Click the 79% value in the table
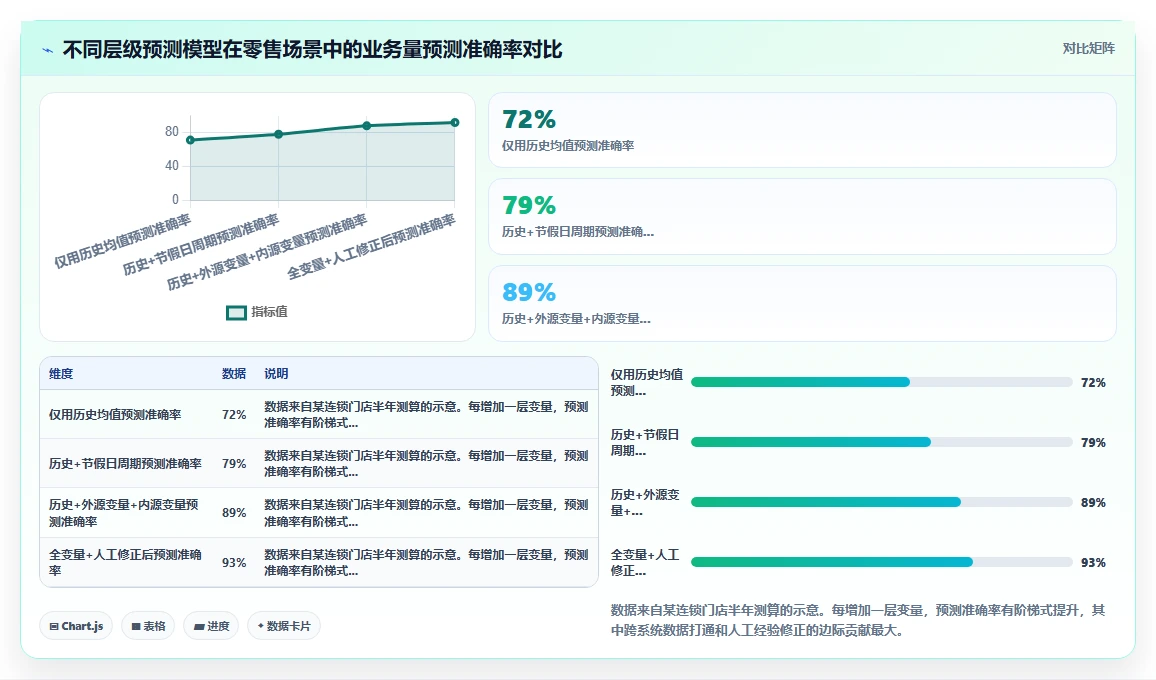 [x=234, y=464]
